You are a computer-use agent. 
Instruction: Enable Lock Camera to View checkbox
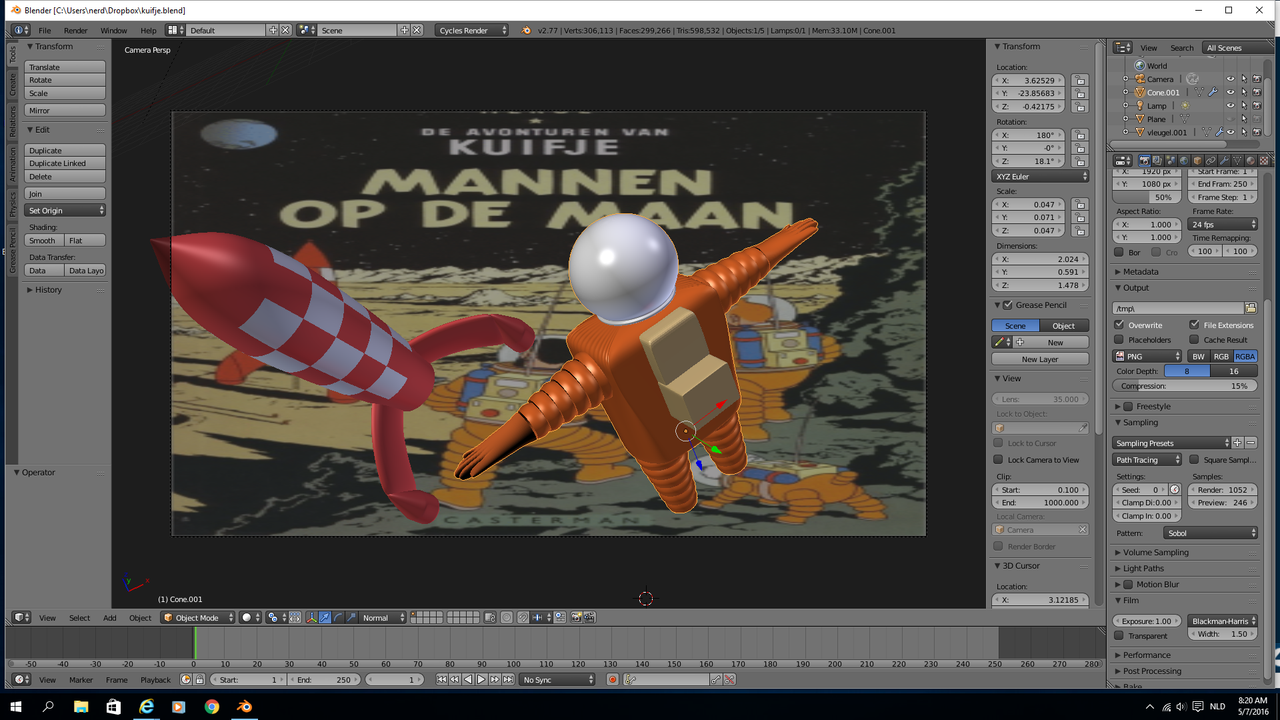[x=998, y=460]
